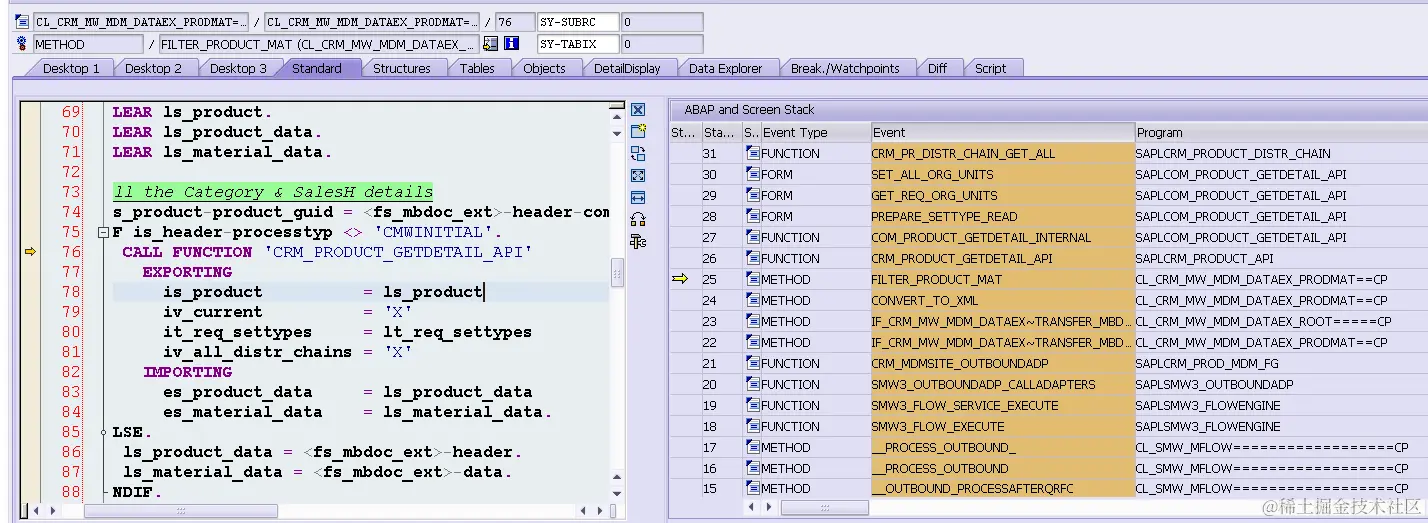Viewport: 1428px width, 523px height.
Task: Click program SAPLSMW3_OUTBOUNDADP in stack
Action: coord(1214,384)
